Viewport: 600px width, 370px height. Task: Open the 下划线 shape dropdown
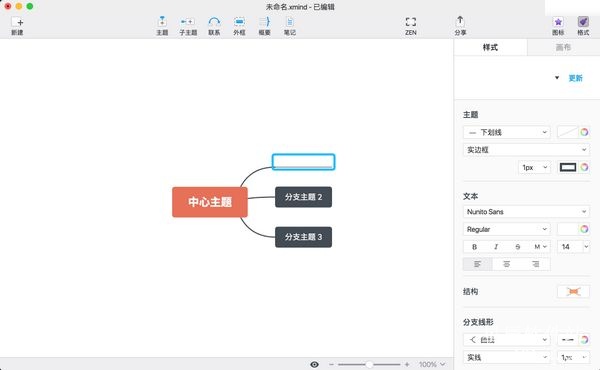coord(507,132)
